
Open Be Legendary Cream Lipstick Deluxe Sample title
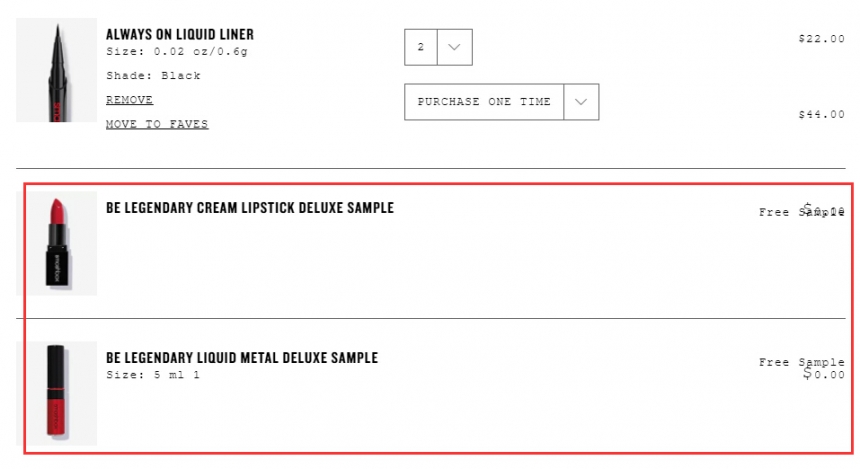(250, 208)
